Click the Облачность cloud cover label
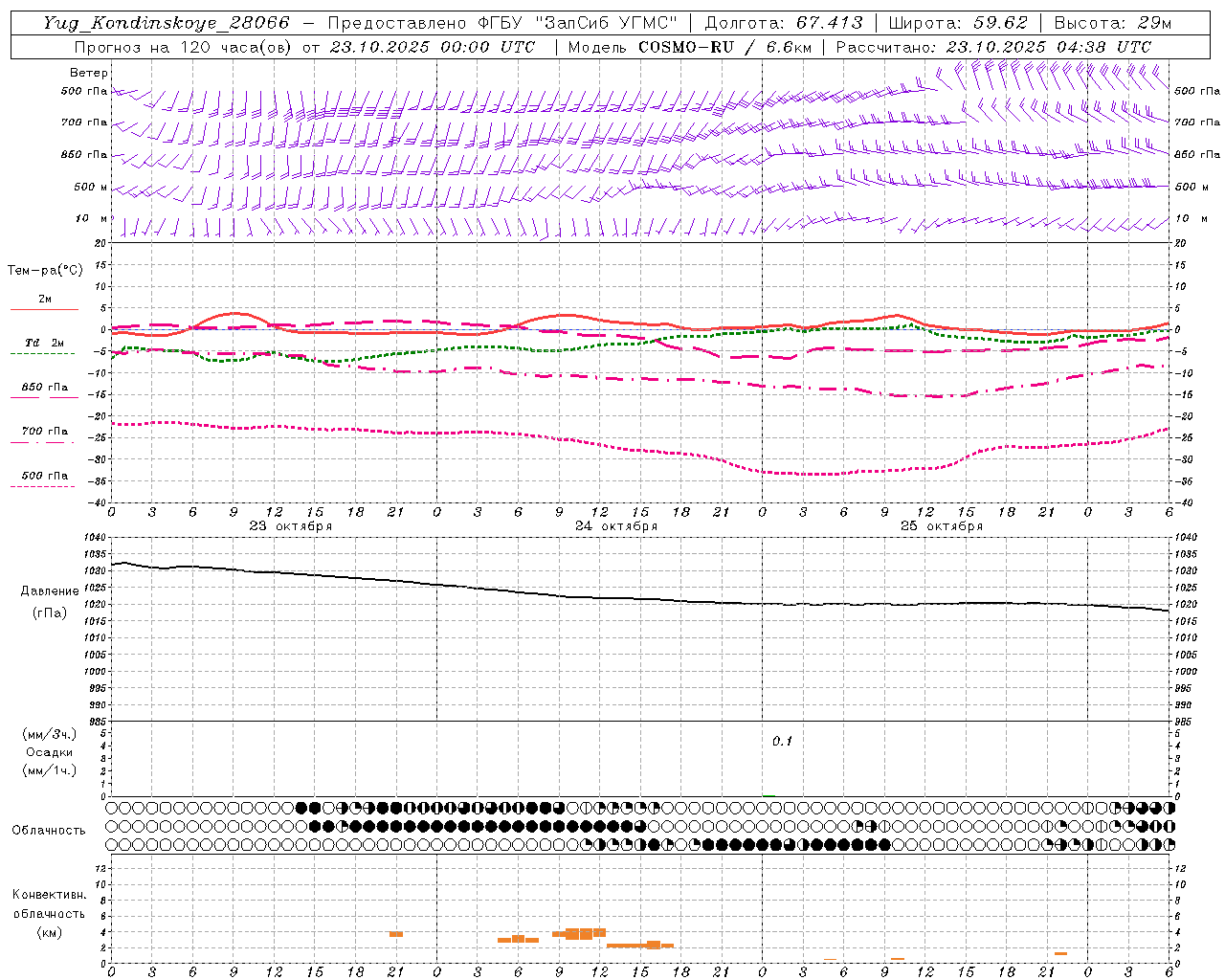 [x=49, y=831]
